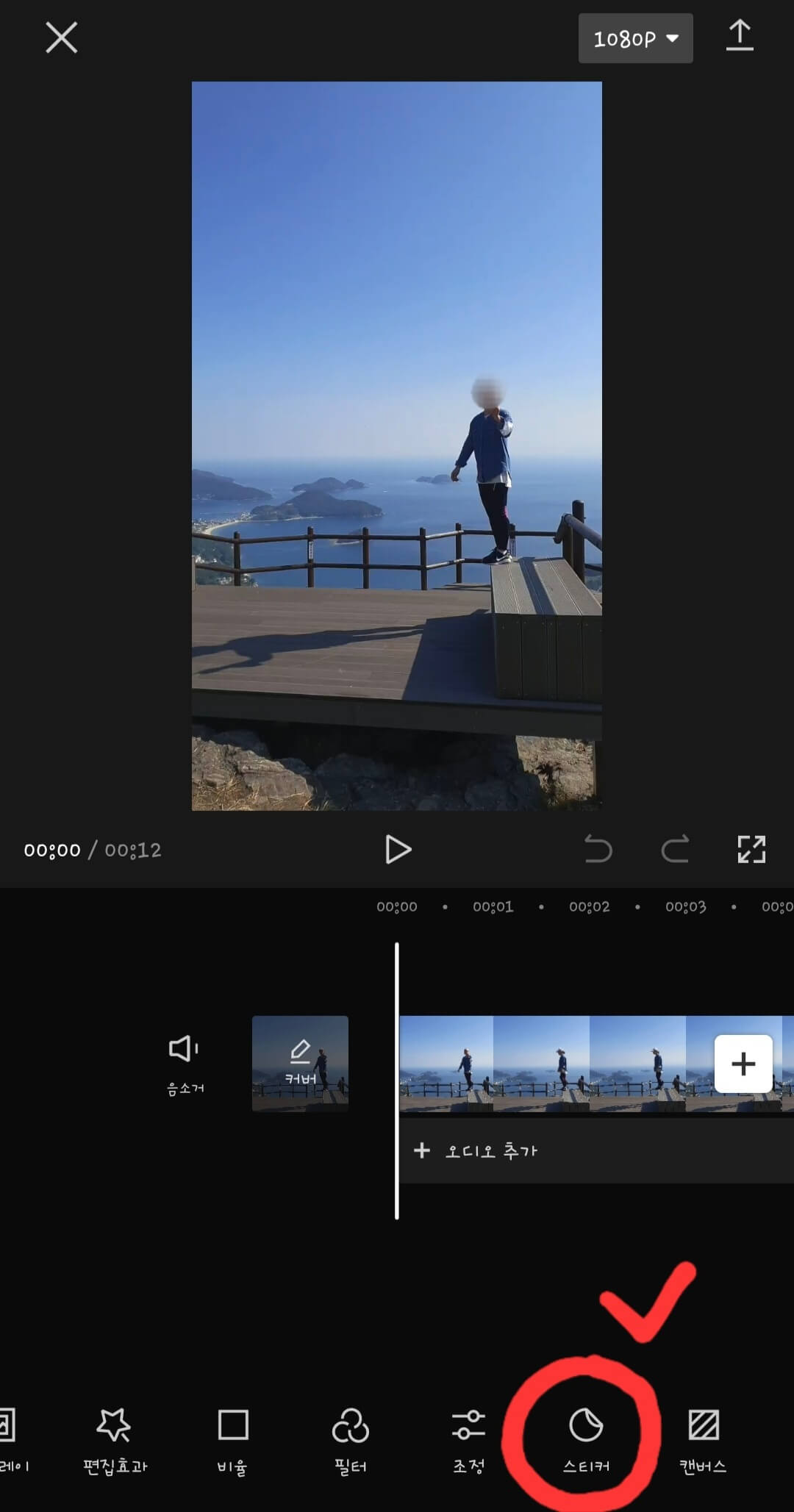The width and height of the screenshot is (794, 1512).
Task: Play the video preview
Action: (x=398, y=850)
